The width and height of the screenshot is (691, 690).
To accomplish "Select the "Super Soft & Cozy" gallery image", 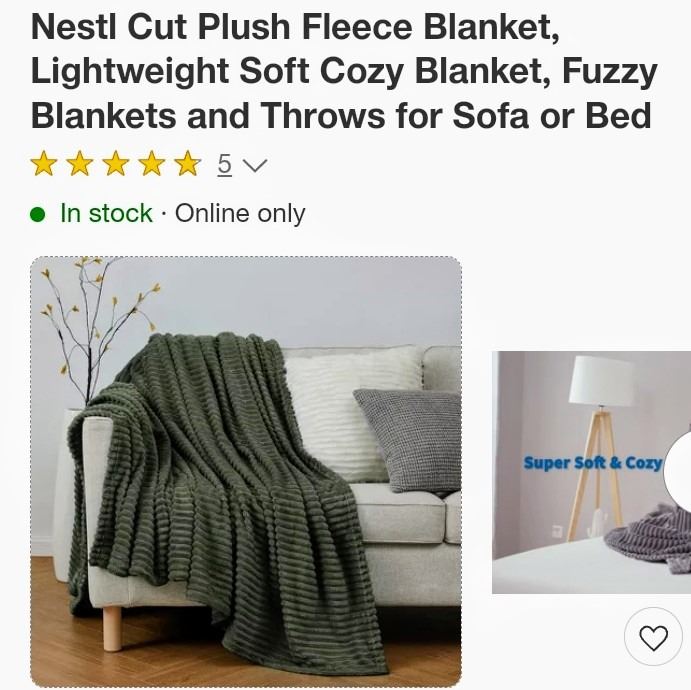I will [x=591, y=472].
